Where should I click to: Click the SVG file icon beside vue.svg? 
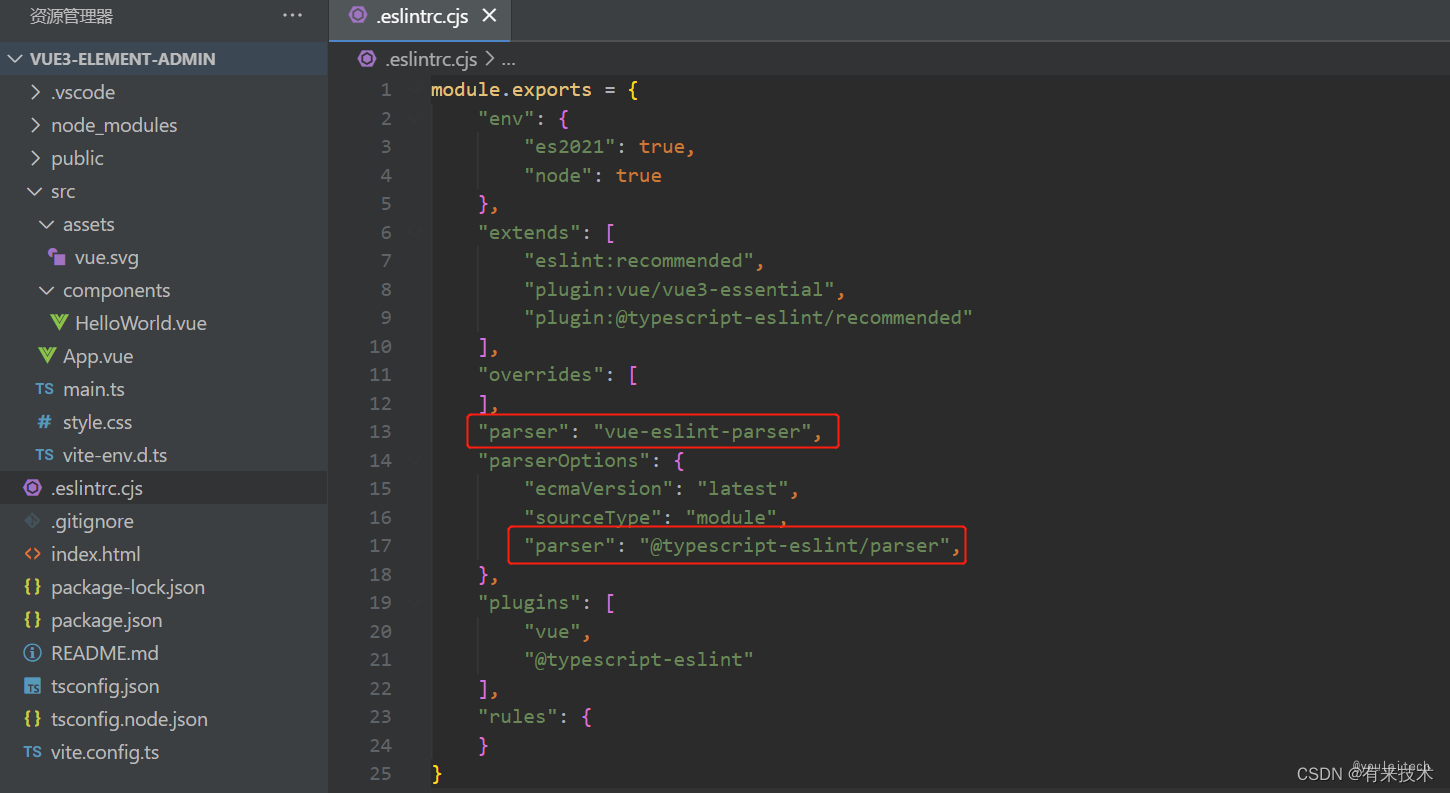point(57,257)
